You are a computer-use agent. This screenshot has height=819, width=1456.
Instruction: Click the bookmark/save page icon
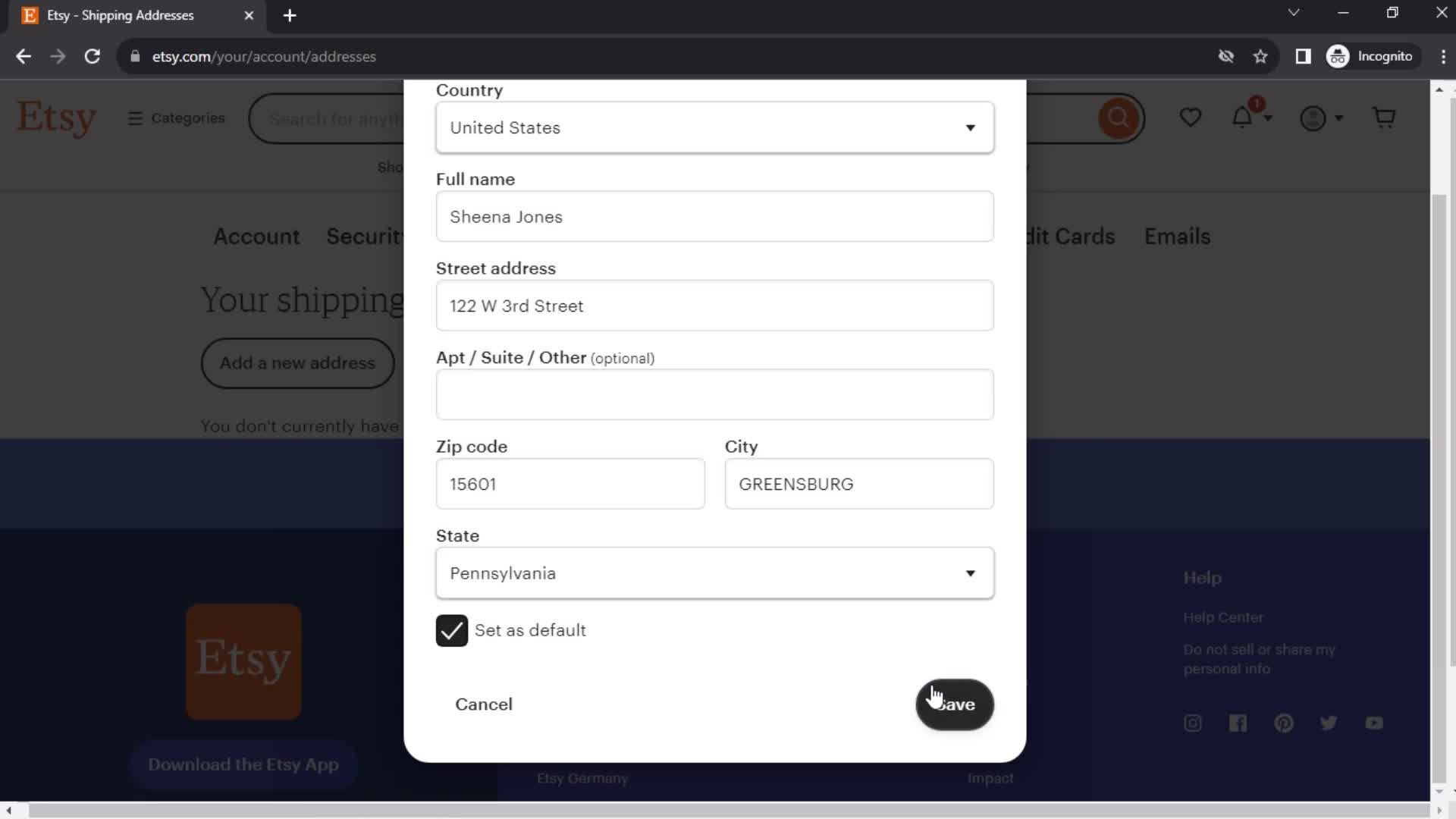point(1261,56)
